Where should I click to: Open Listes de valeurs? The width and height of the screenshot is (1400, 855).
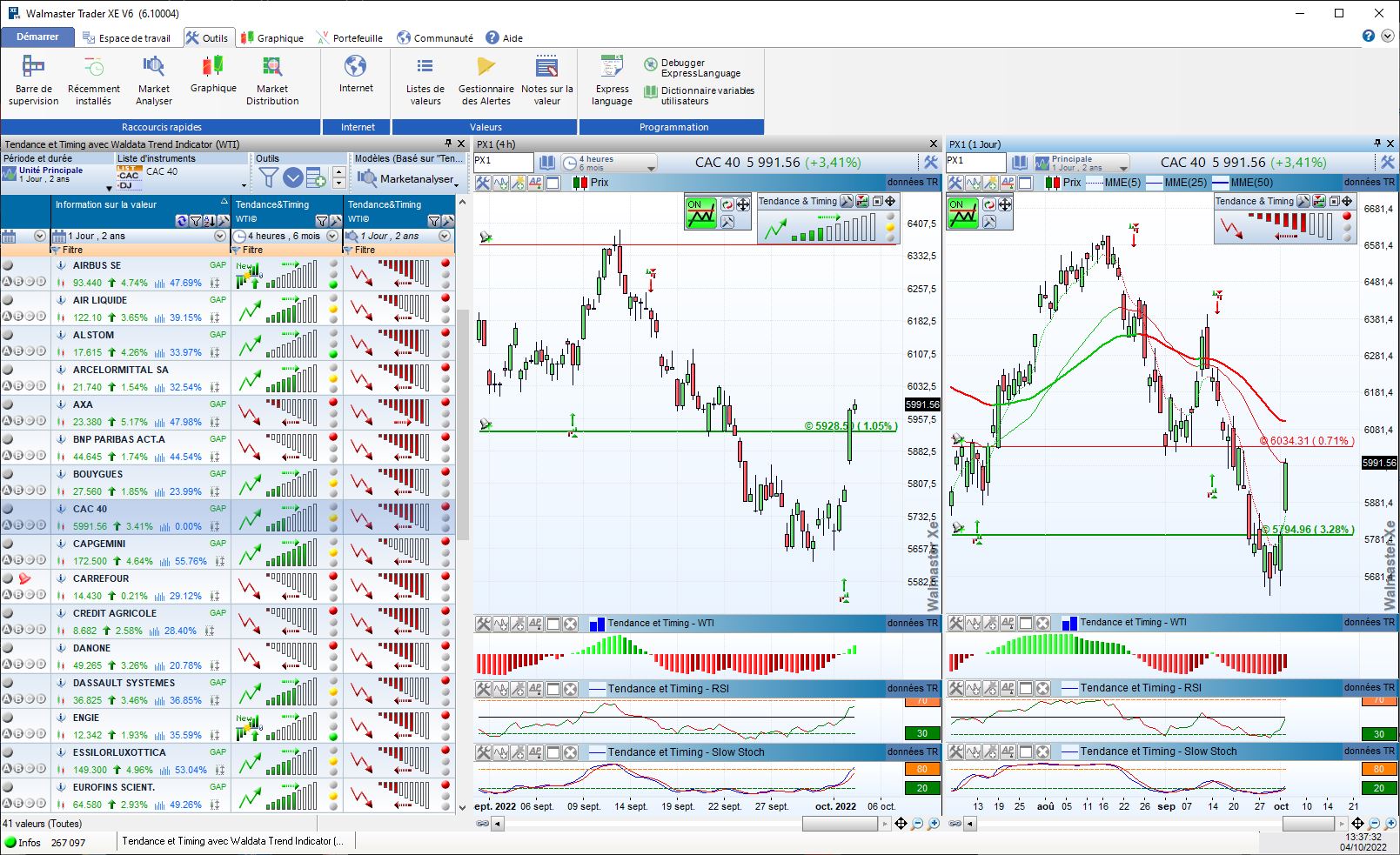pyautogui.click(x=425, y=80)
